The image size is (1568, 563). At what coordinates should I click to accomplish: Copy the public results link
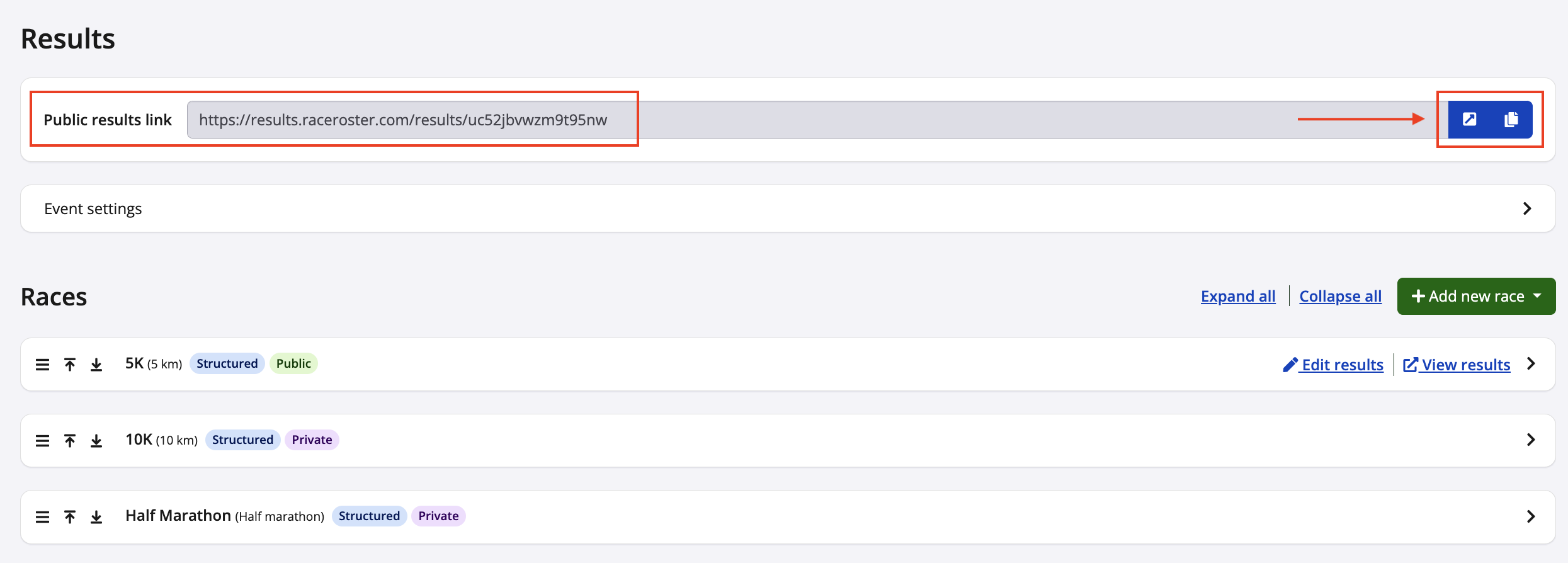click(x=1511, y=120)
